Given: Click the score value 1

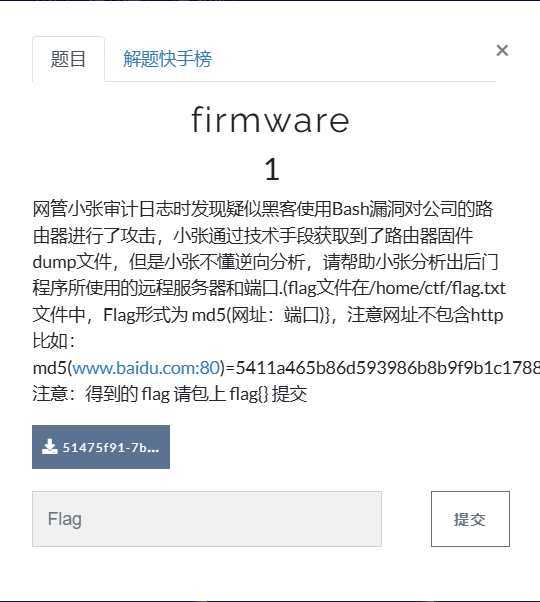Looking at the screenshot, I should click(x=272, y=169).
